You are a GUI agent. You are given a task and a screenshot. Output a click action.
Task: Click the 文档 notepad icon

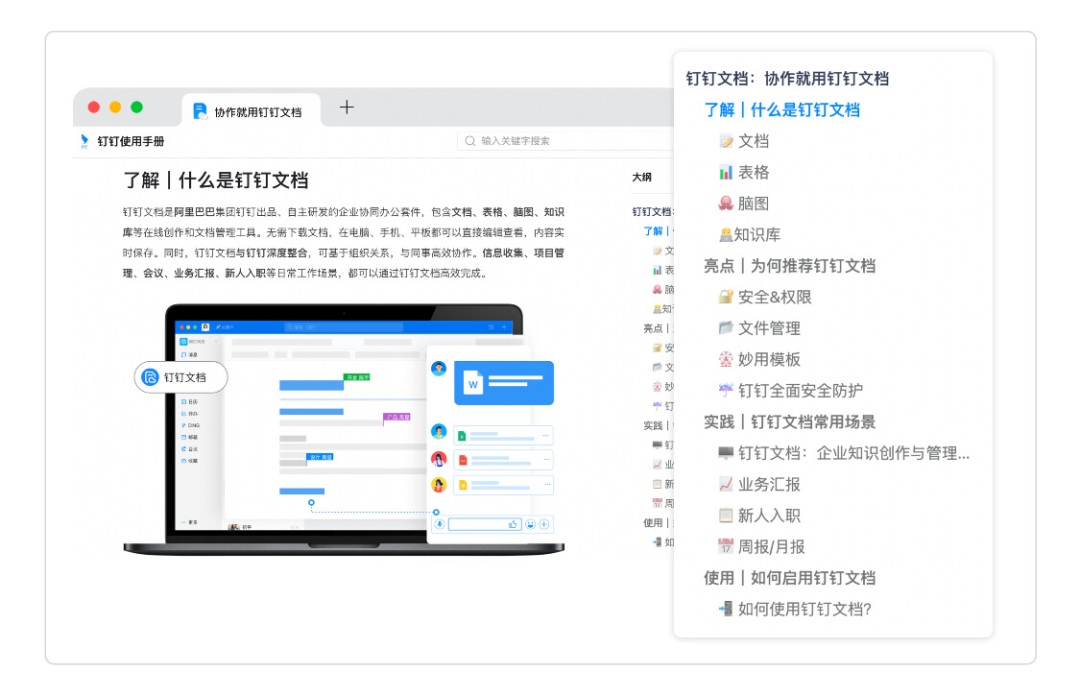[726, 141]
